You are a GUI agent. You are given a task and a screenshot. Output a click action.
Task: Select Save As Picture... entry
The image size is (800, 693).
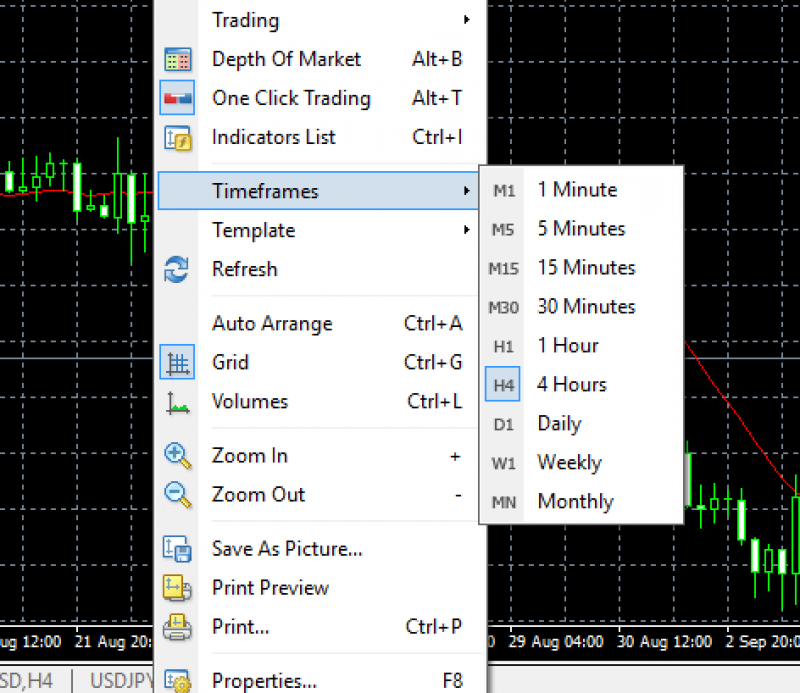point(320,549)
